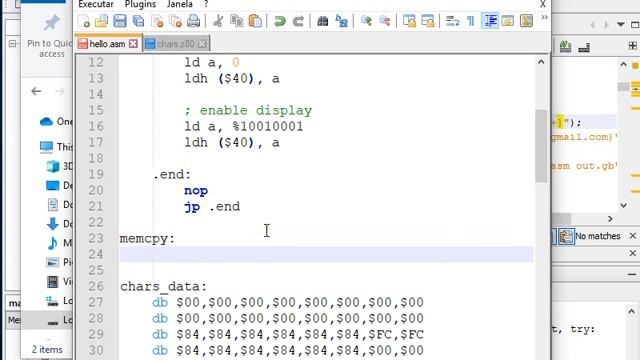Expand the toolbar overflow chevron
640x360 pixels.
click(544, 18)
